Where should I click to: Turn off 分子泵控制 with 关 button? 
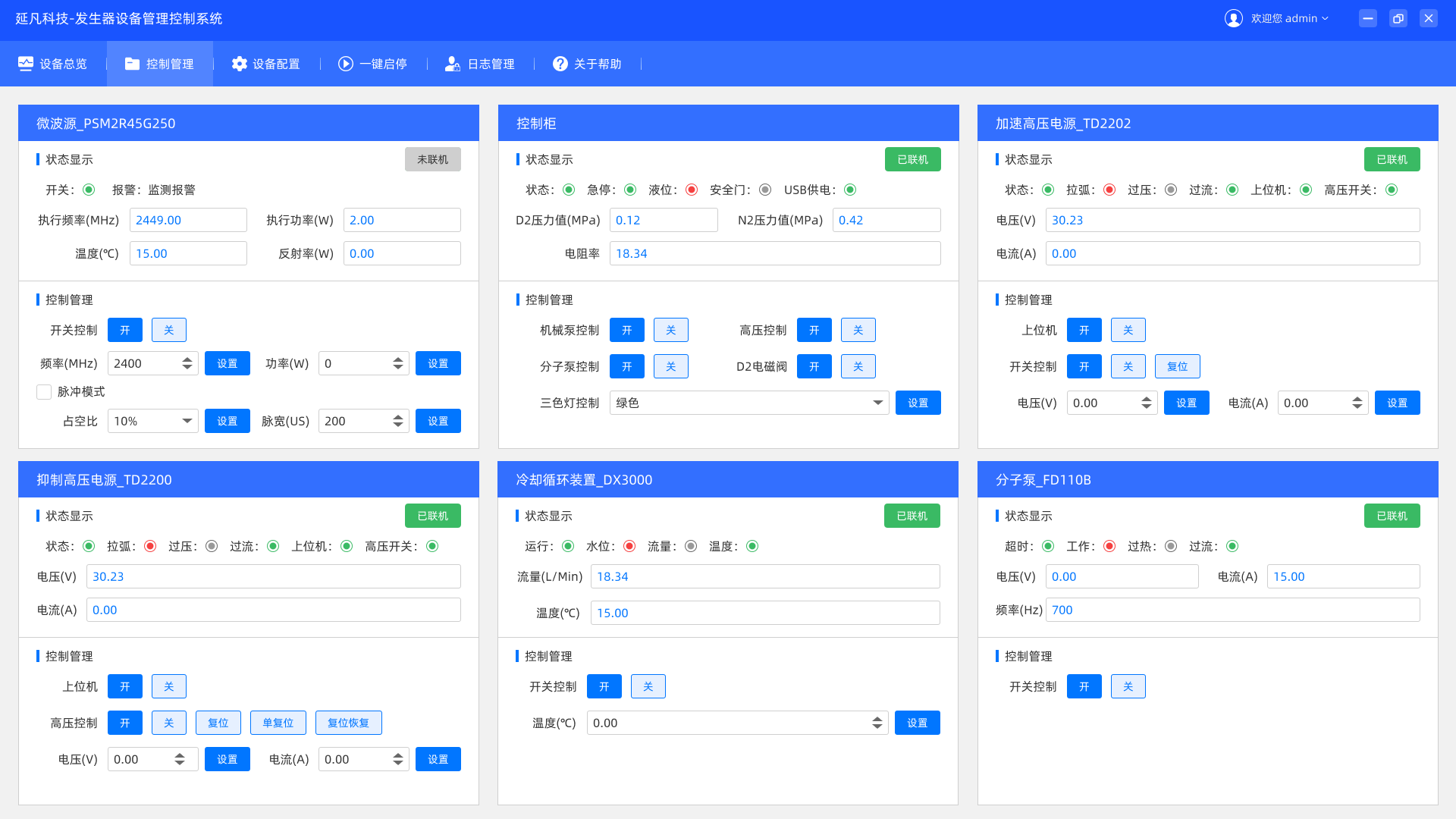(670, 366)
